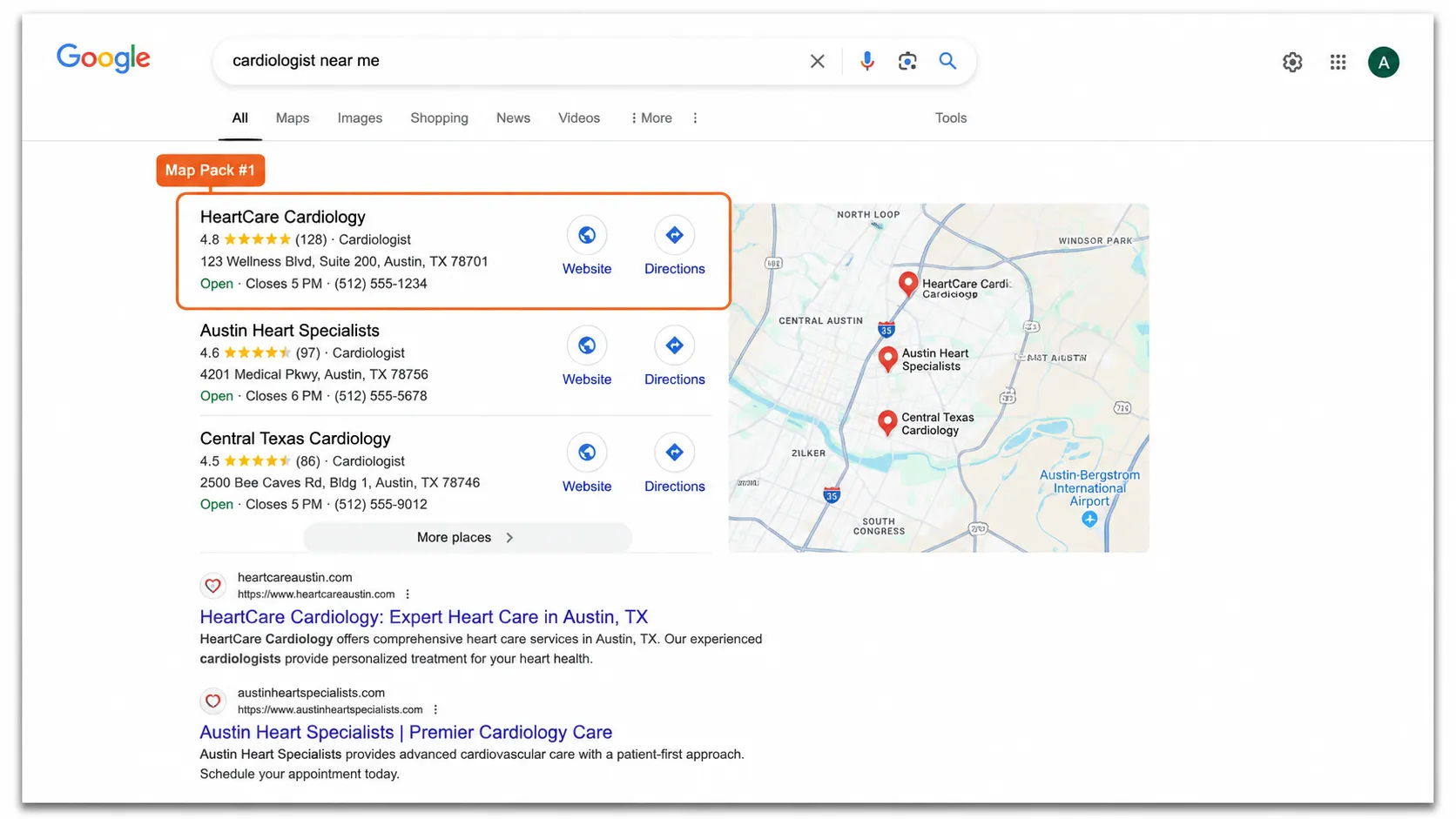Start voice search with the microphone icon
The image size is (1456, 819).
[x=866, y=61]
